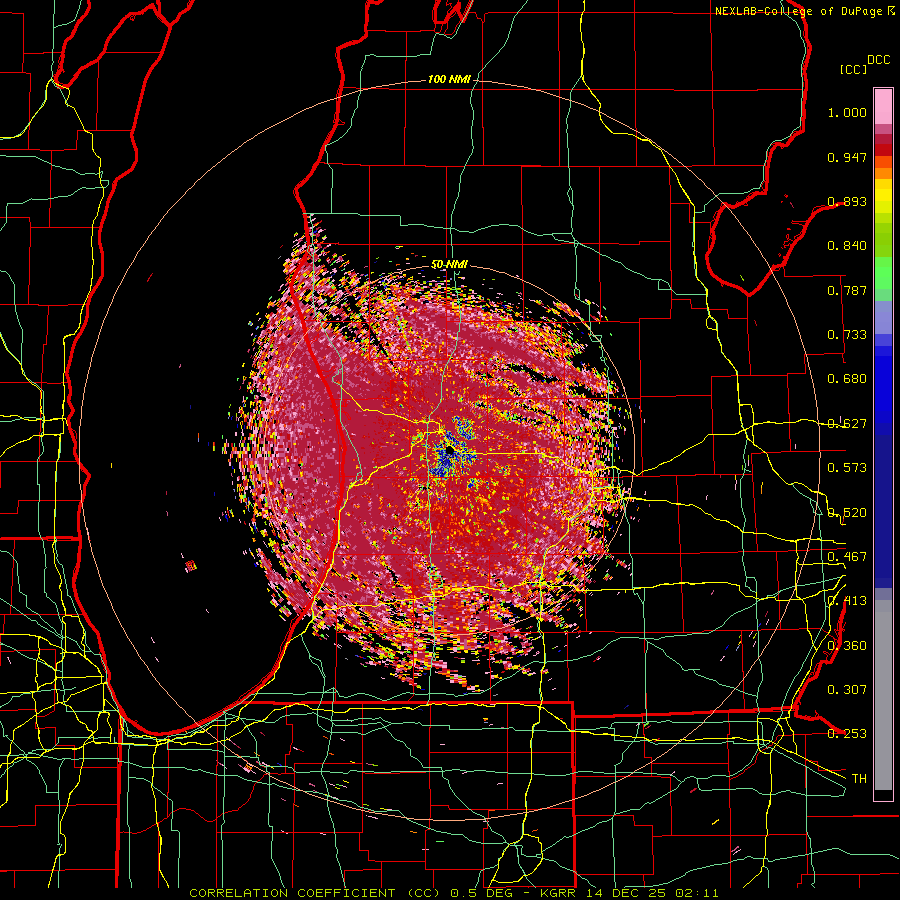Select the 0.573 legend value
The image size is (900, 900).
point(847,468)
